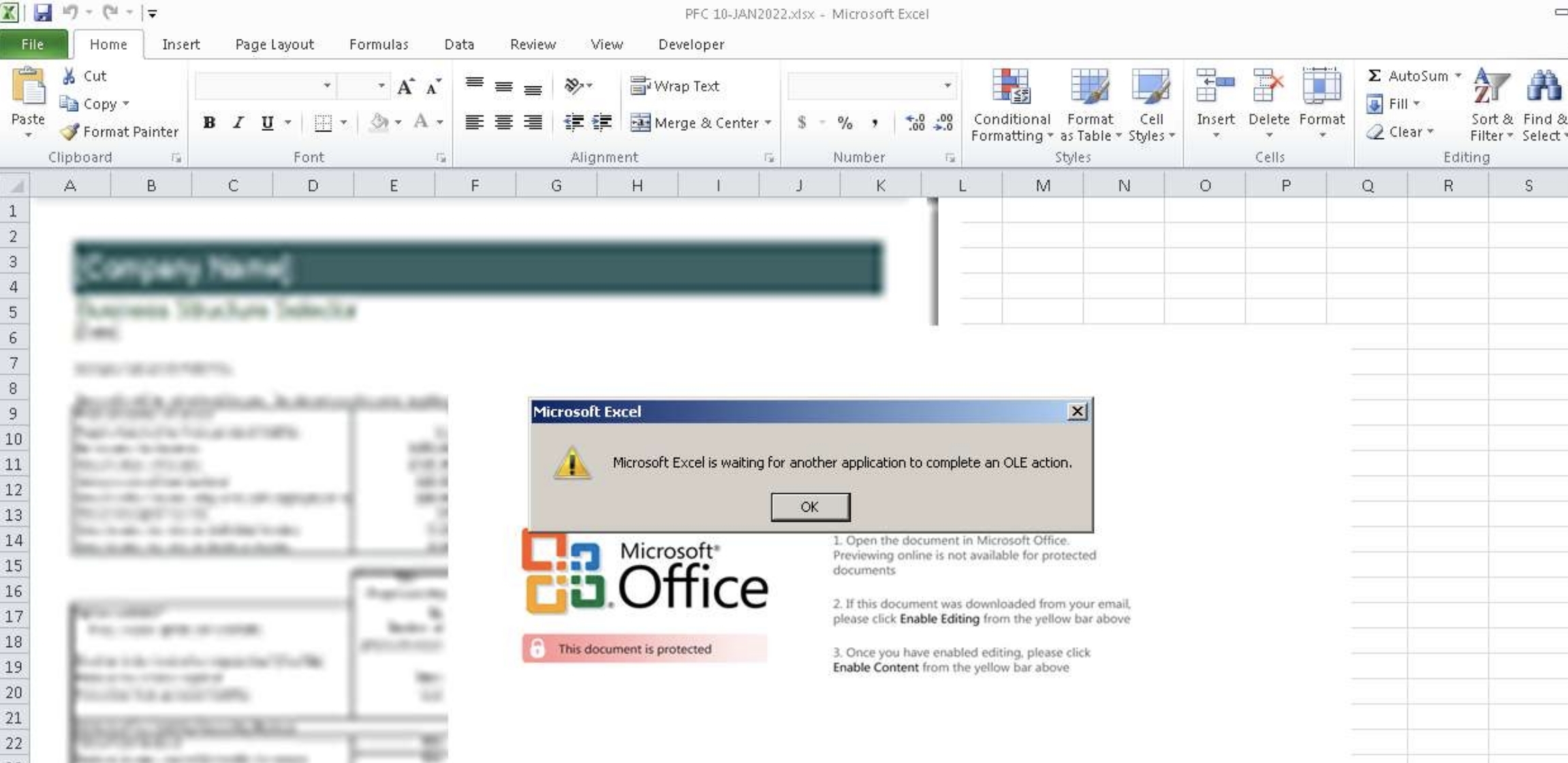Select column M header

pyautogui.click(x=1043, y=185)
